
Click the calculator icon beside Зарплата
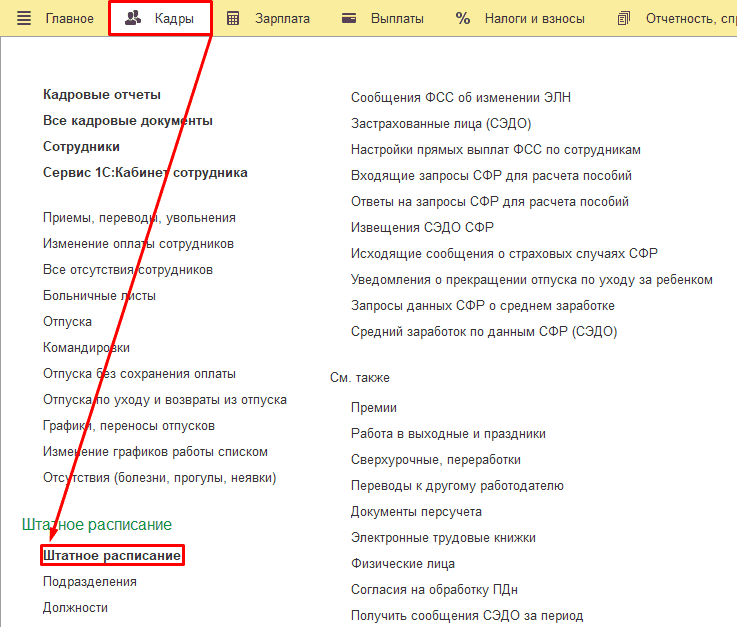click(233, 18)
